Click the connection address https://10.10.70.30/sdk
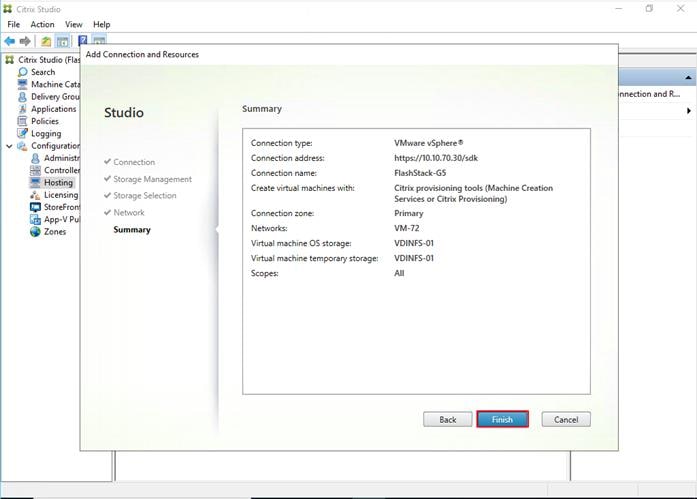This screenshot has height=499, width=697. click(x=436, y=158)
